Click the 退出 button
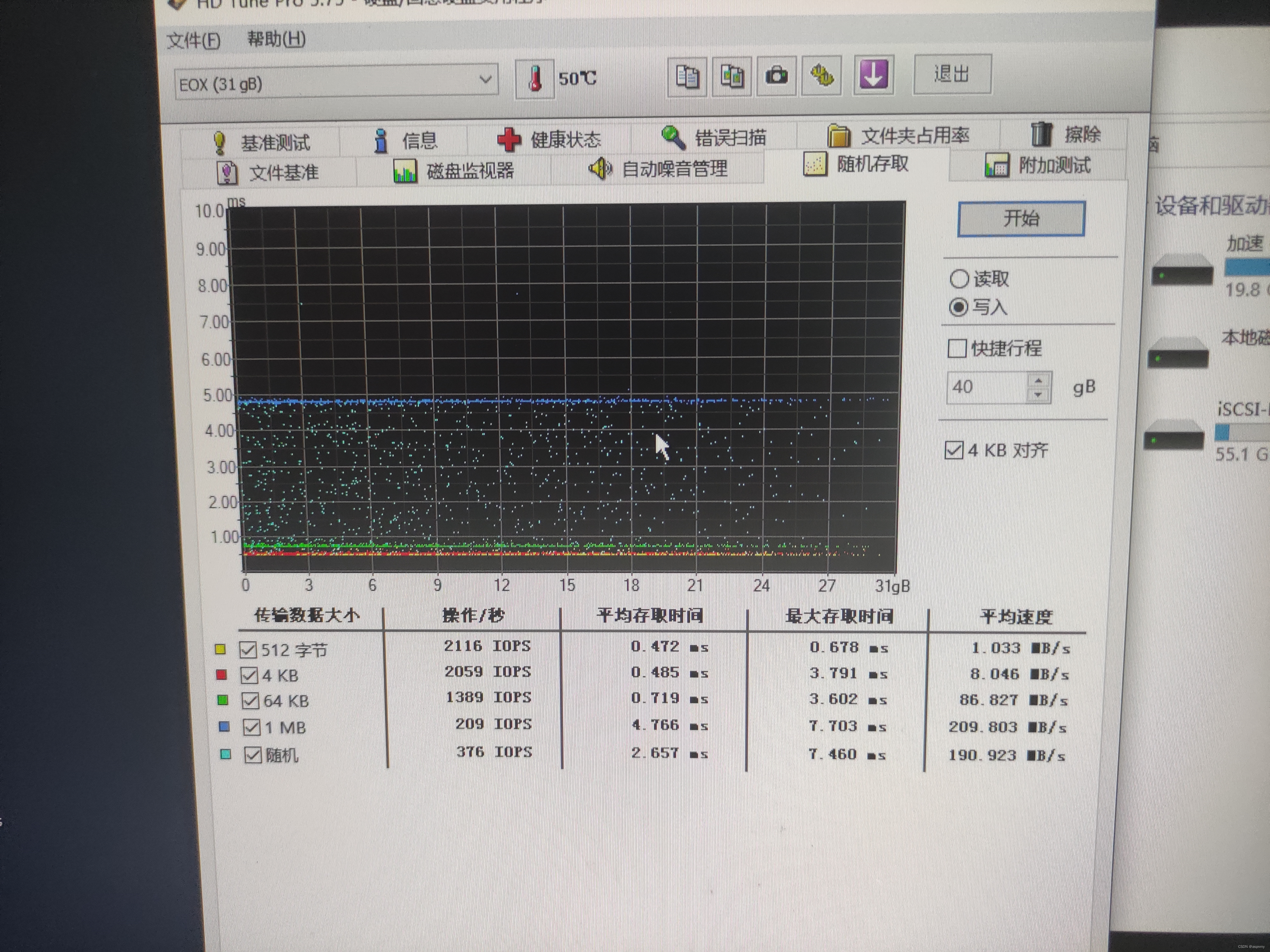The width and height of the screenshot is (1270, 952). 952,74
